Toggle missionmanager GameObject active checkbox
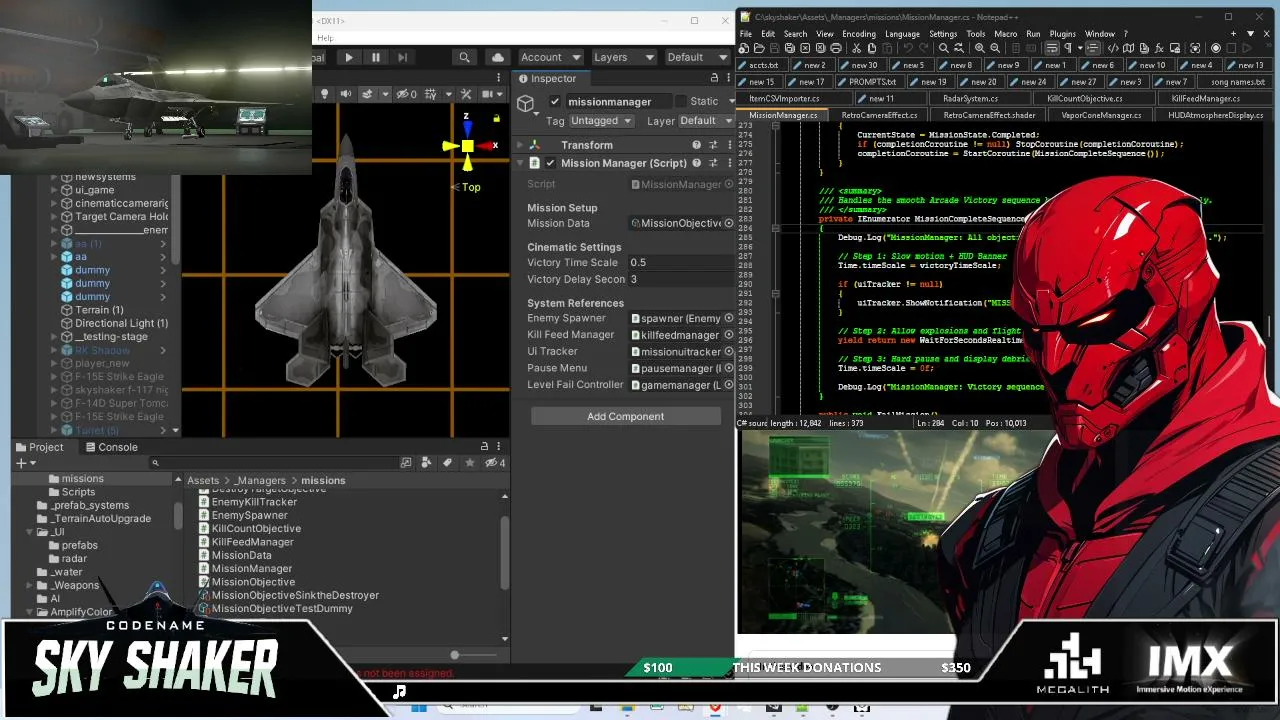This screenshot has width=1280, height=720. [x=555, y=101]
